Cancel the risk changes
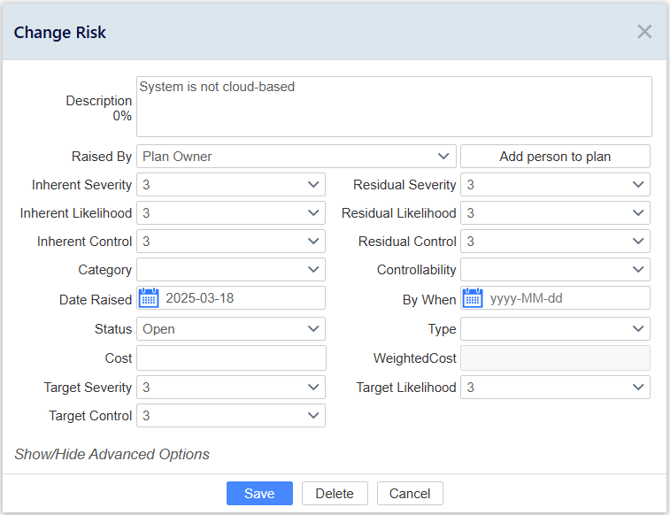 coord(410,493)
